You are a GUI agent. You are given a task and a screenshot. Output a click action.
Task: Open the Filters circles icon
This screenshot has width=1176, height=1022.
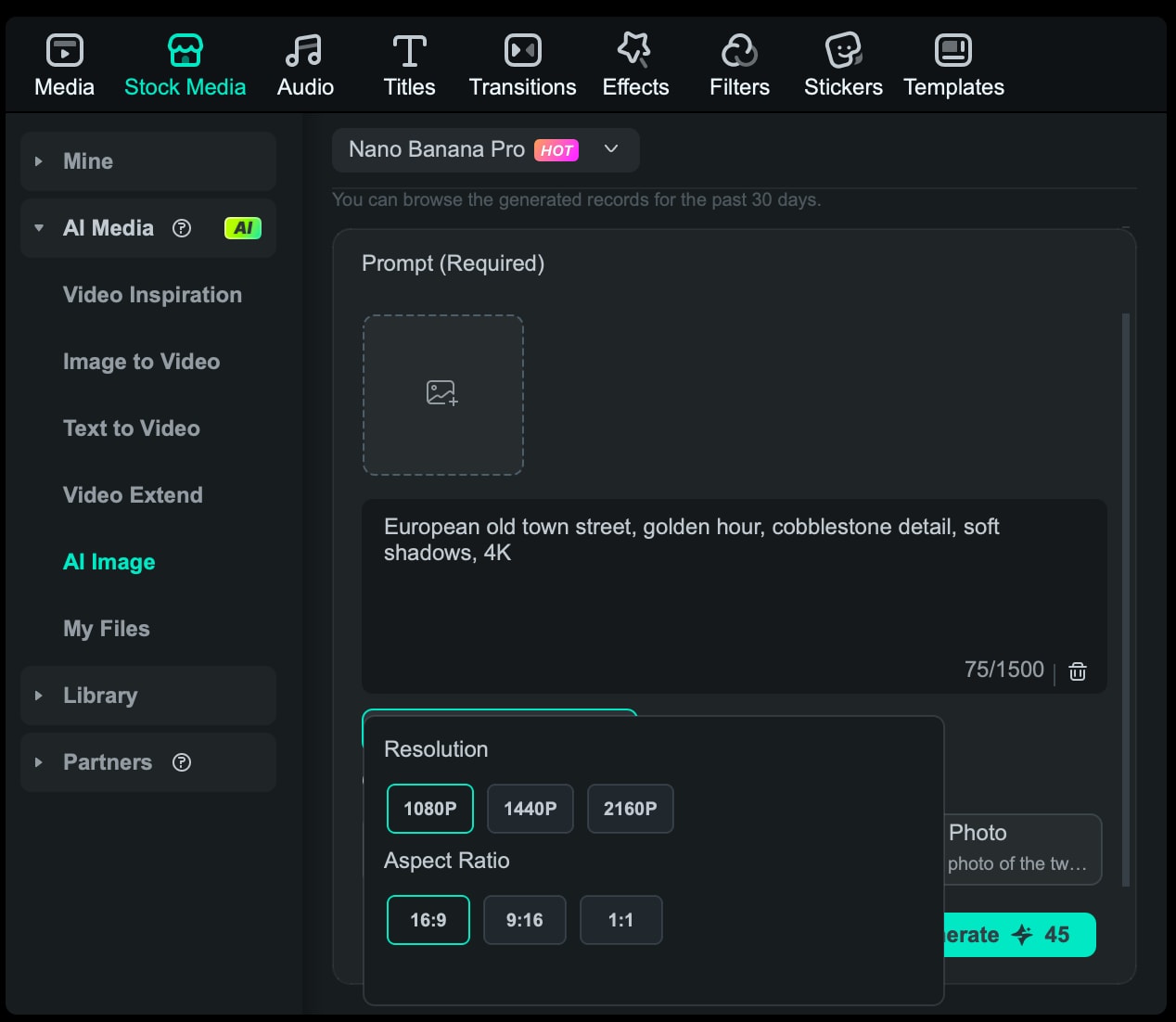pyautogui.click(x=739, y=50)
